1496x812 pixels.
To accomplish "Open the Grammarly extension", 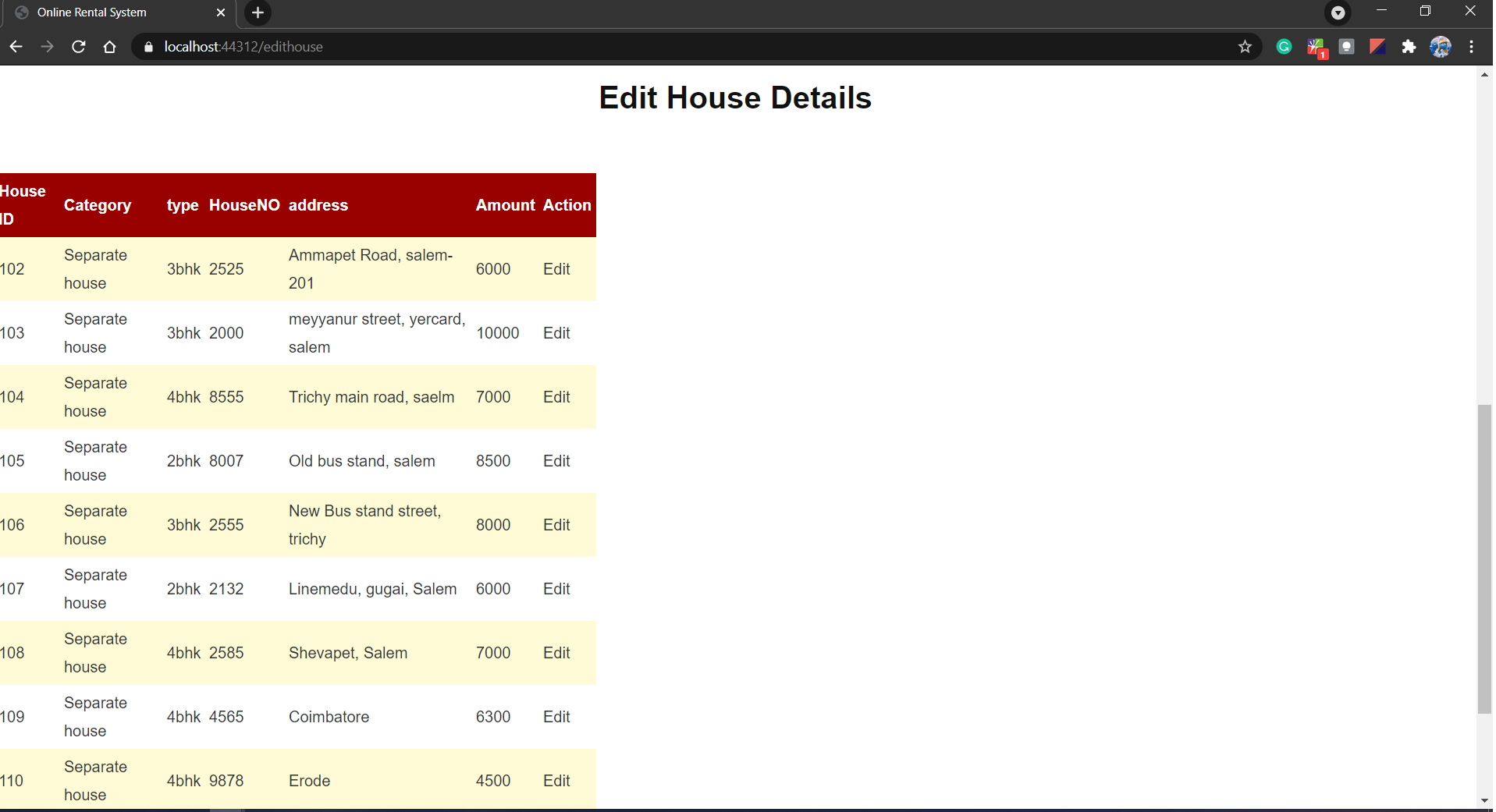I will point(1285,47).
